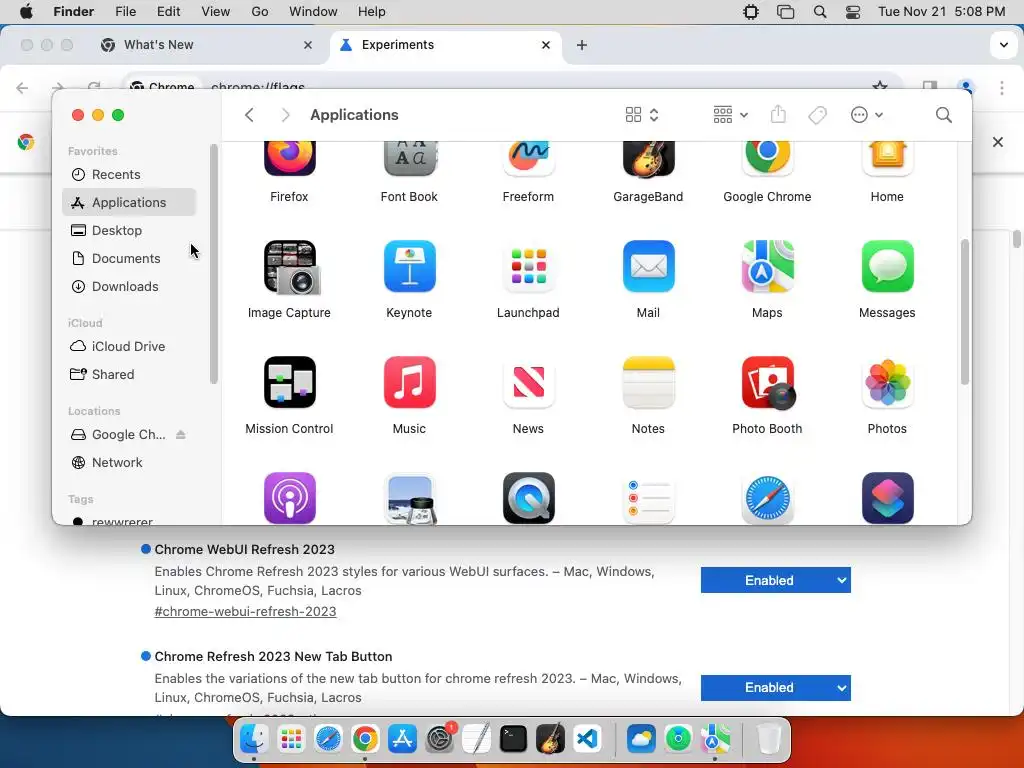Select the Mission Control app icon
The image size is (1024, 768).
pos(289,382)
